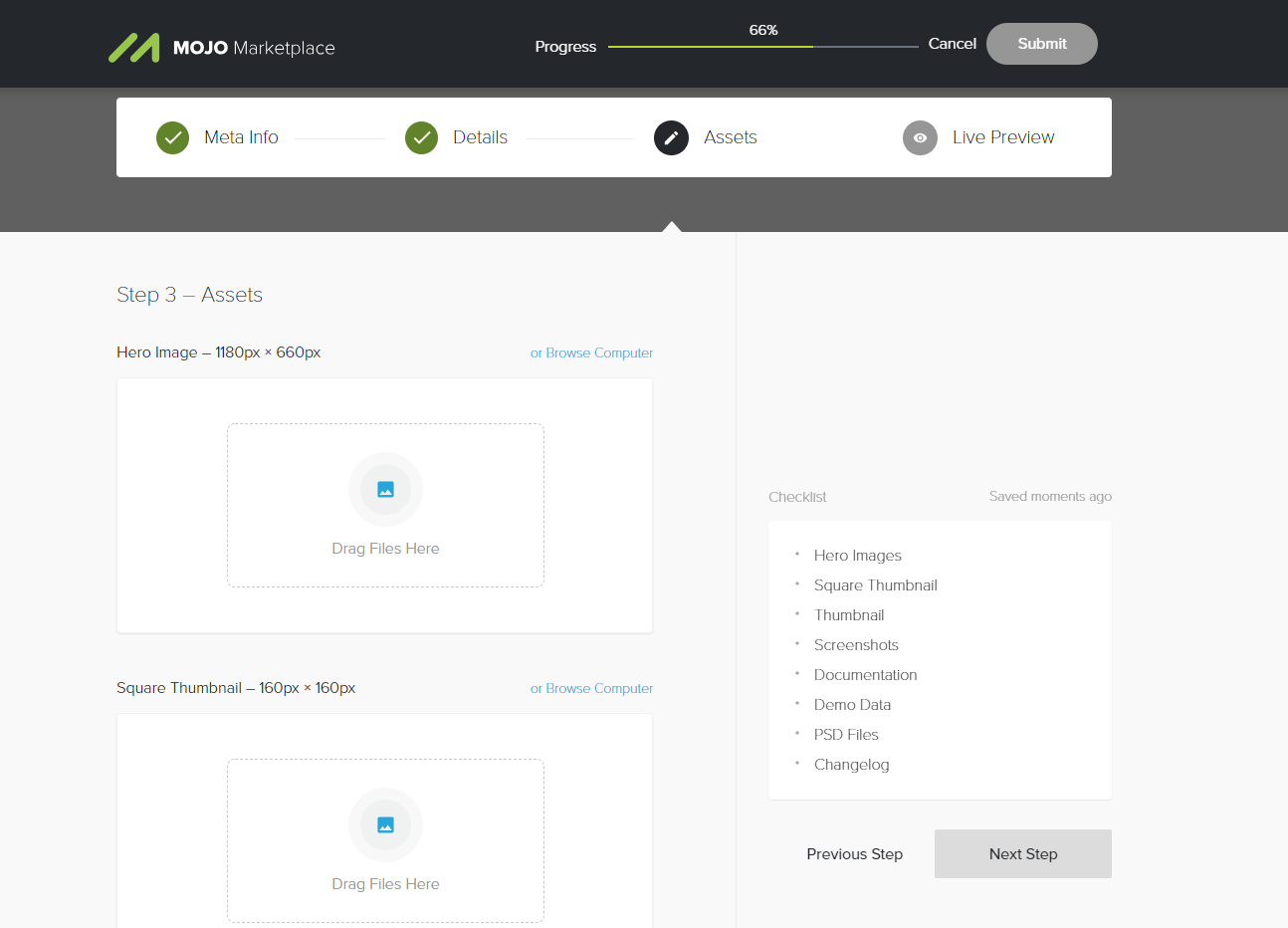Check off PSD Files in the checklist
1288x928 pixels.
845,734
